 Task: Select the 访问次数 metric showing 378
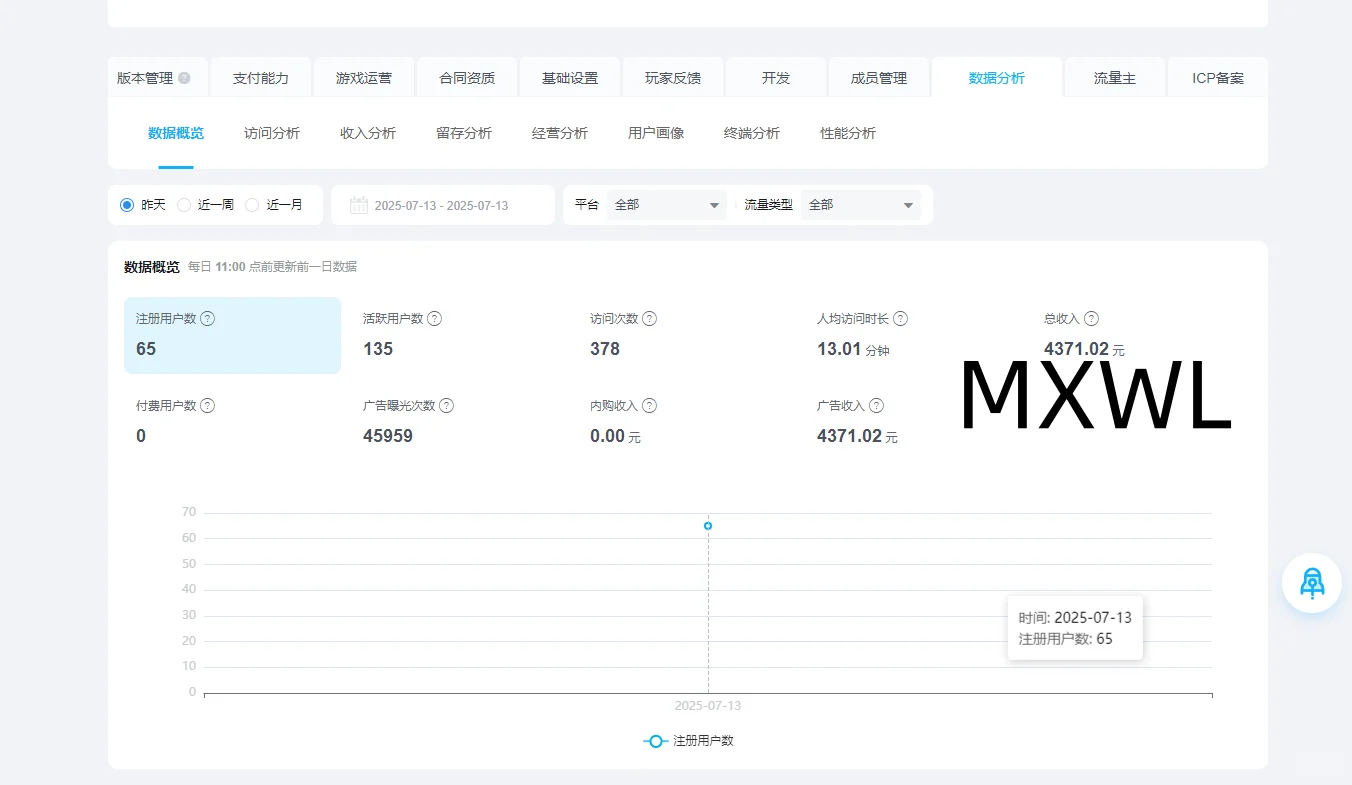click(686, 335)
